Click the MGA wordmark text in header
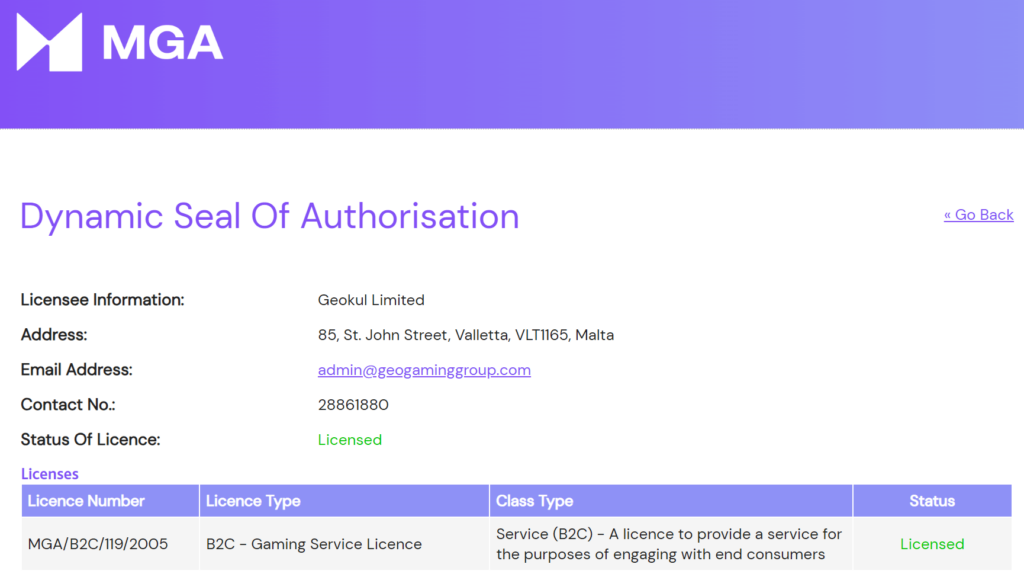The height and width of the screenshot is (577, 1024). coord(162,42)
